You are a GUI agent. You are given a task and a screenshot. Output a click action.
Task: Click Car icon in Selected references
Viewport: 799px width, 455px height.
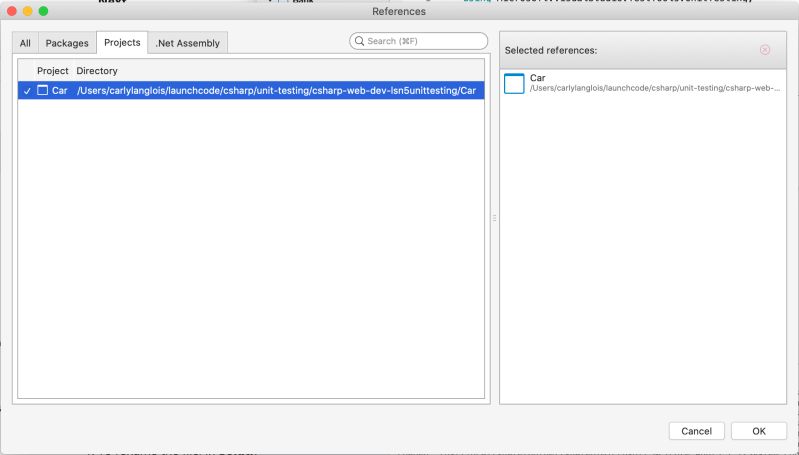tap(514, 84)
